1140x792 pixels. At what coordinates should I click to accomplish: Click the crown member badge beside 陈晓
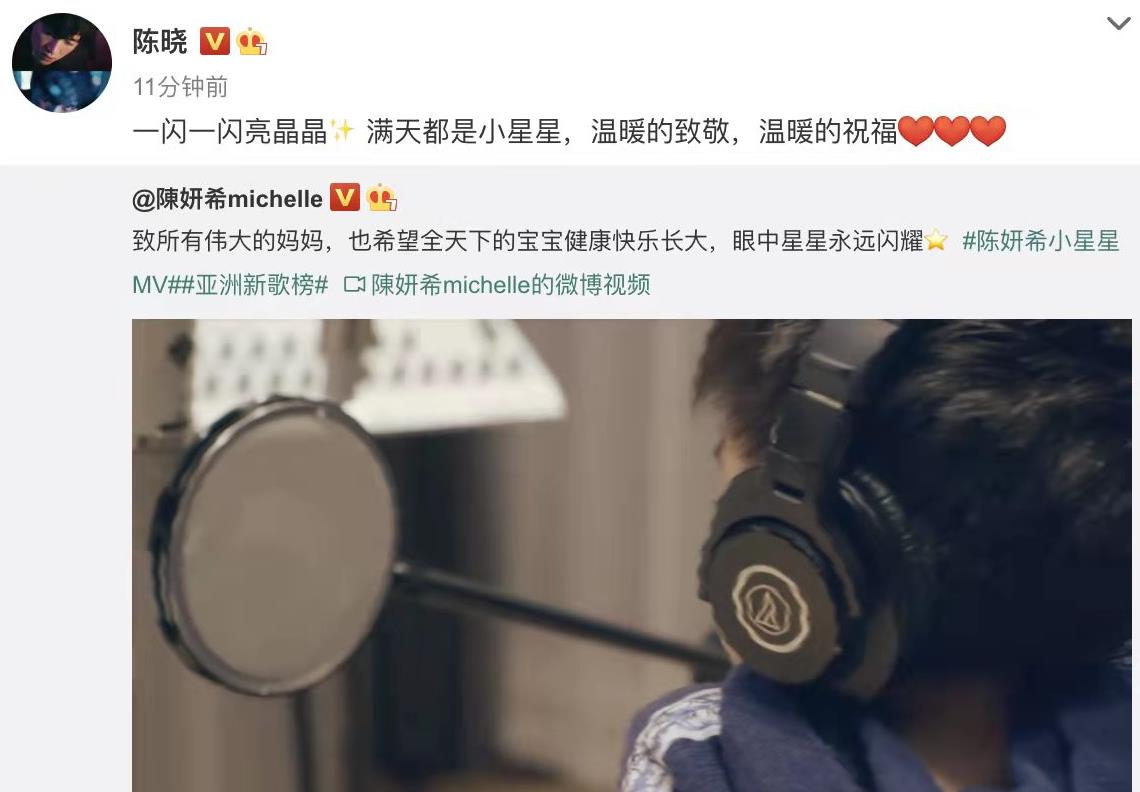point(251,41)
